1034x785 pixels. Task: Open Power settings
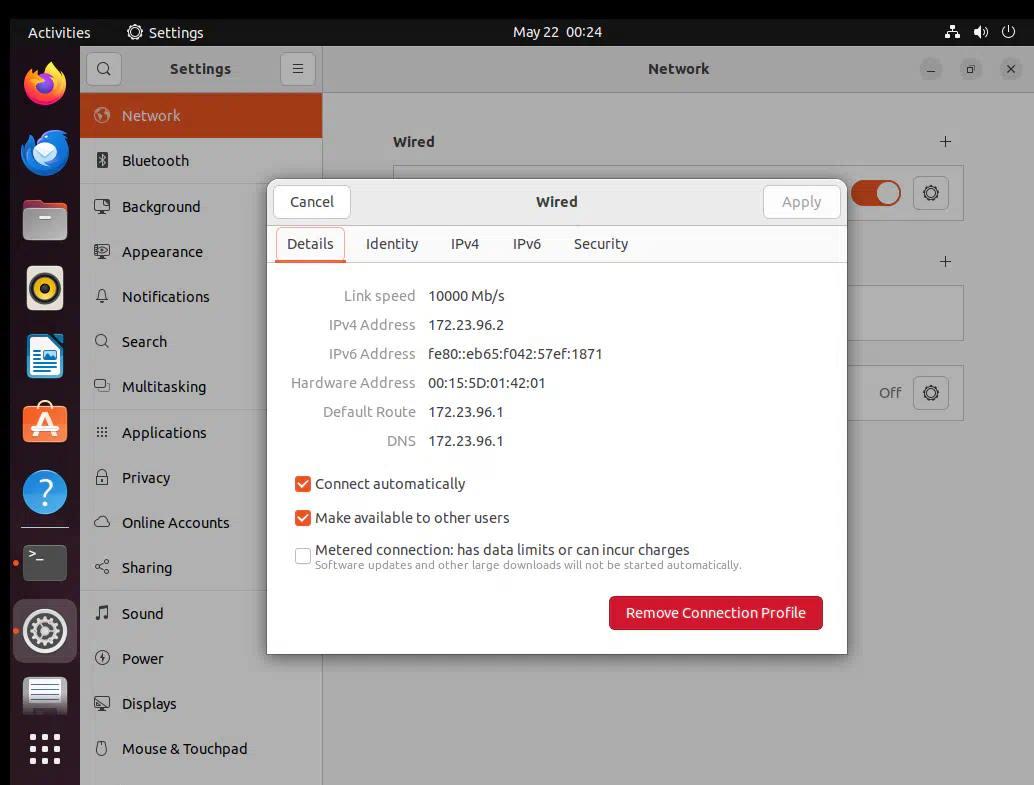[x=201, y=658]
